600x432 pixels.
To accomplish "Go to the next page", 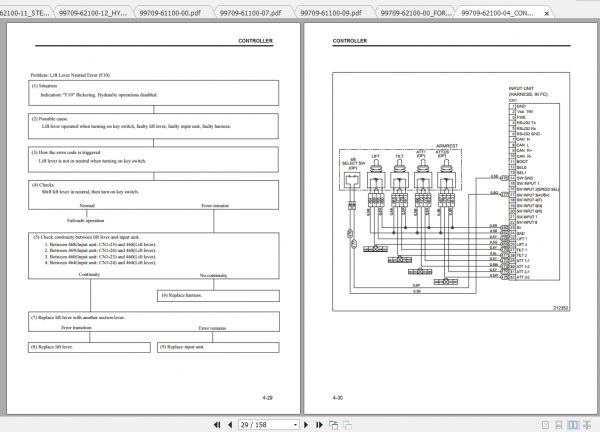I will [306, 425].
